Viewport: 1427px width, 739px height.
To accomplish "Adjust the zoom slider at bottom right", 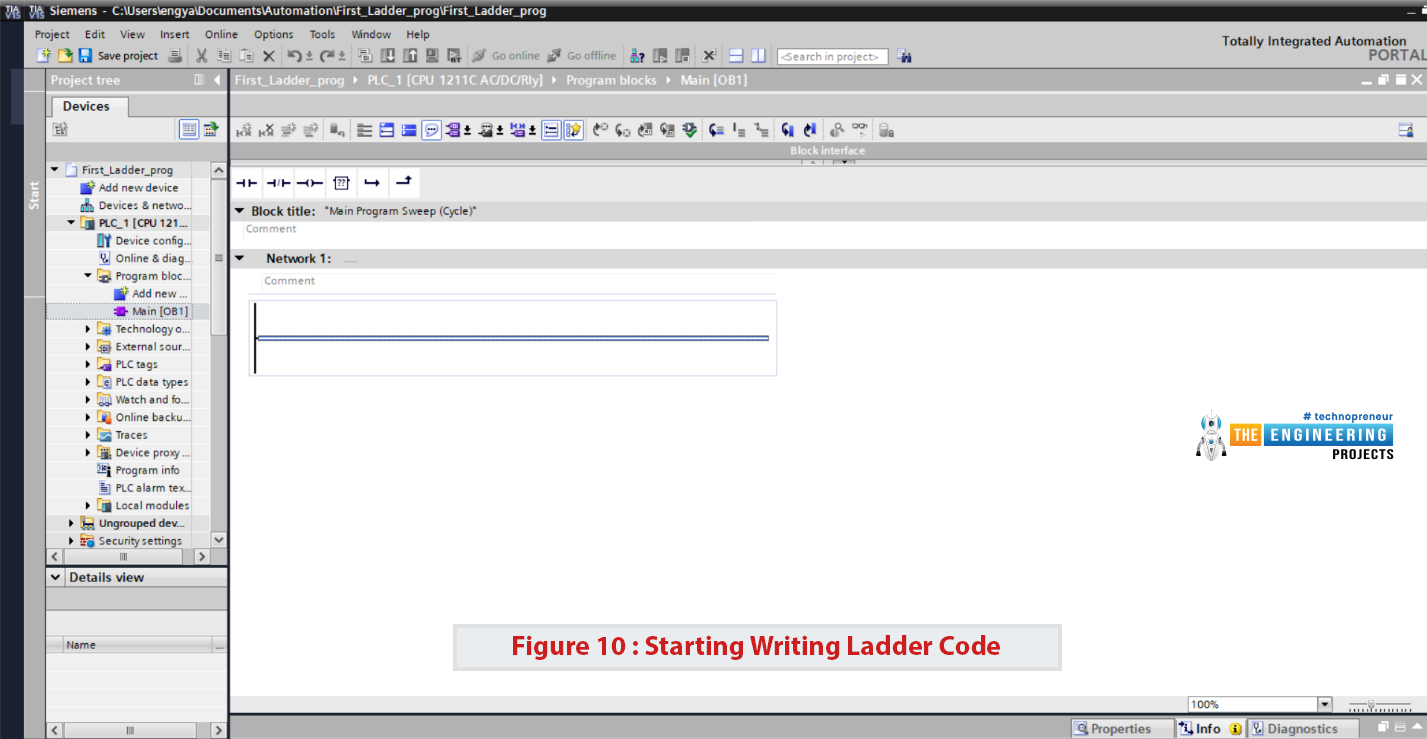I will pyautogui.click(x=1372, y=704).
